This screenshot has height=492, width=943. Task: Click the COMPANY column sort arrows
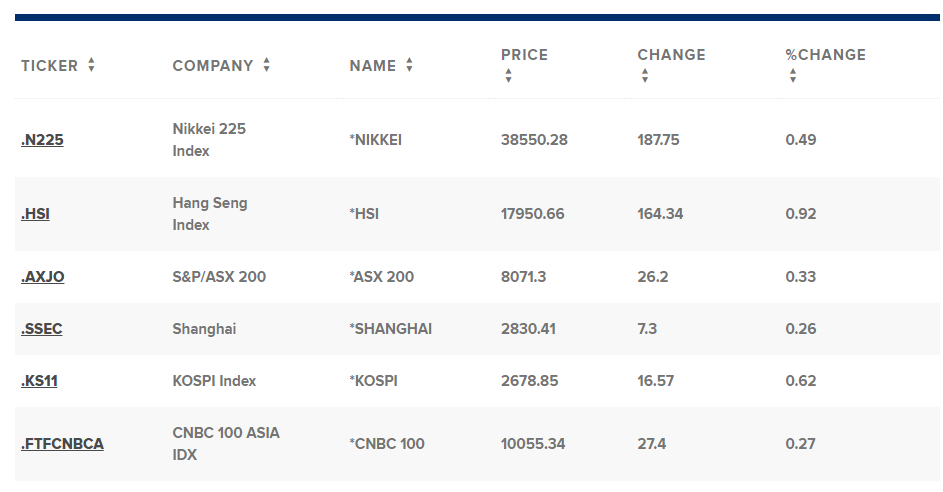click(266, 65)
